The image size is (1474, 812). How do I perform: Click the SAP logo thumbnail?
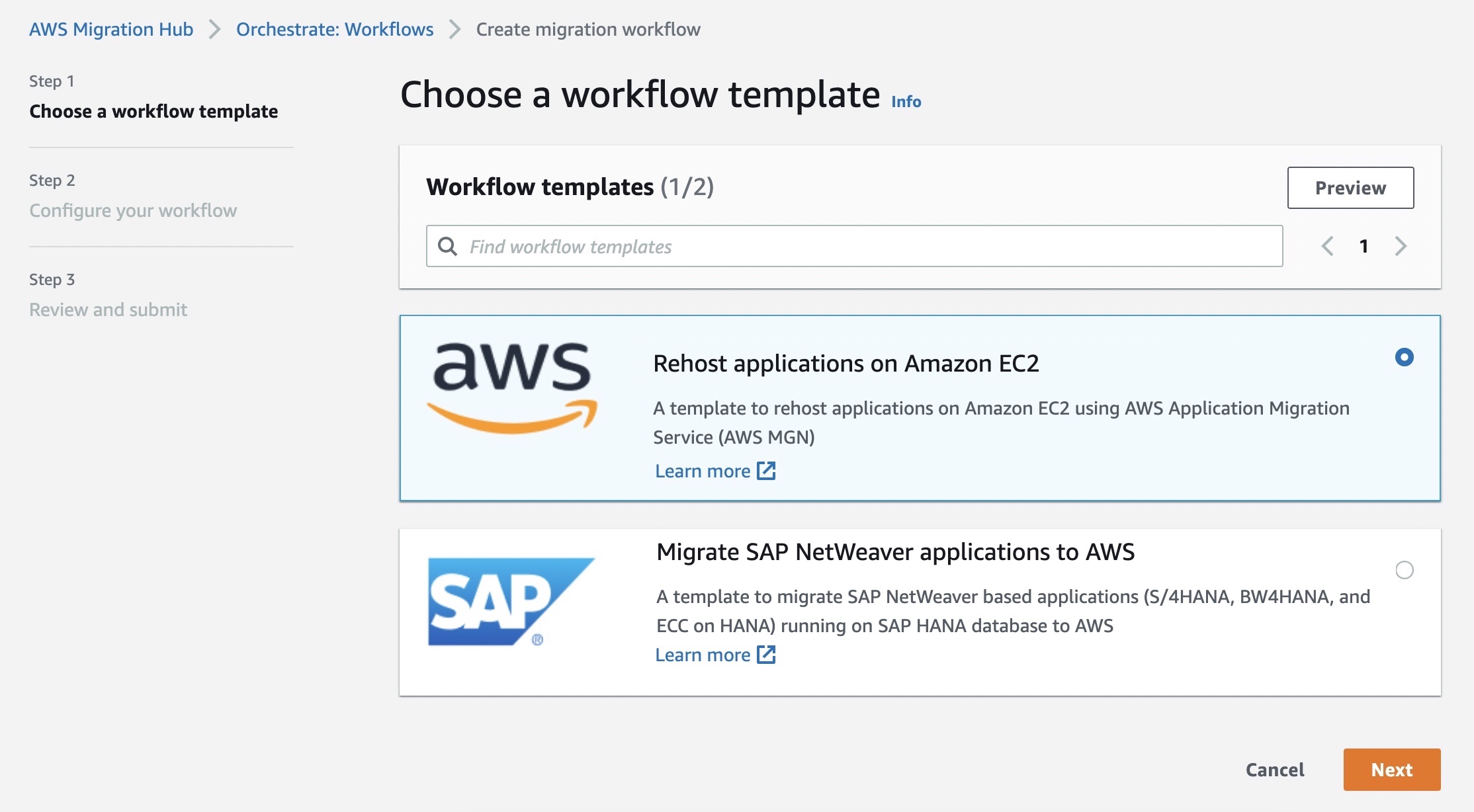pos(511,602)
